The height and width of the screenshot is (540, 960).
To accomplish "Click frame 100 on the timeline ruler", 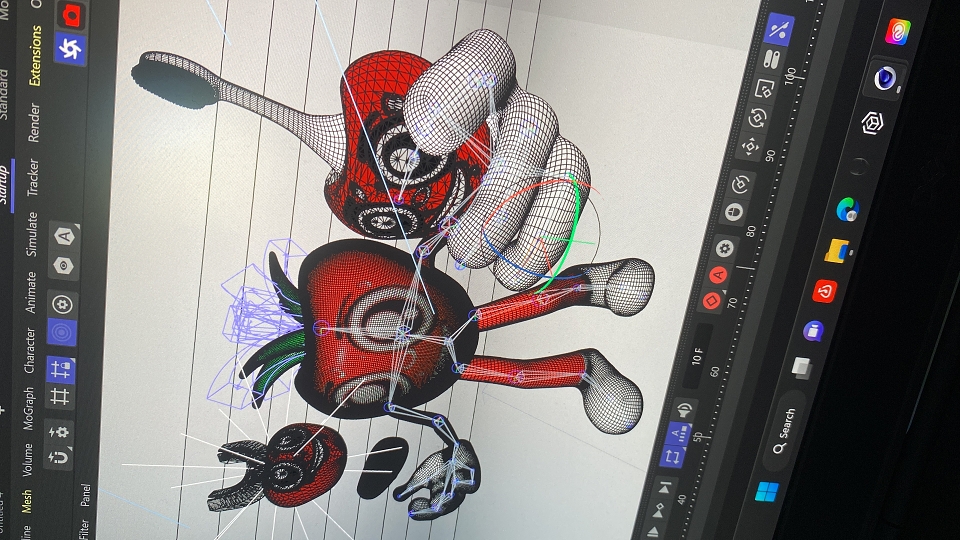I will (x=790, y=76).
